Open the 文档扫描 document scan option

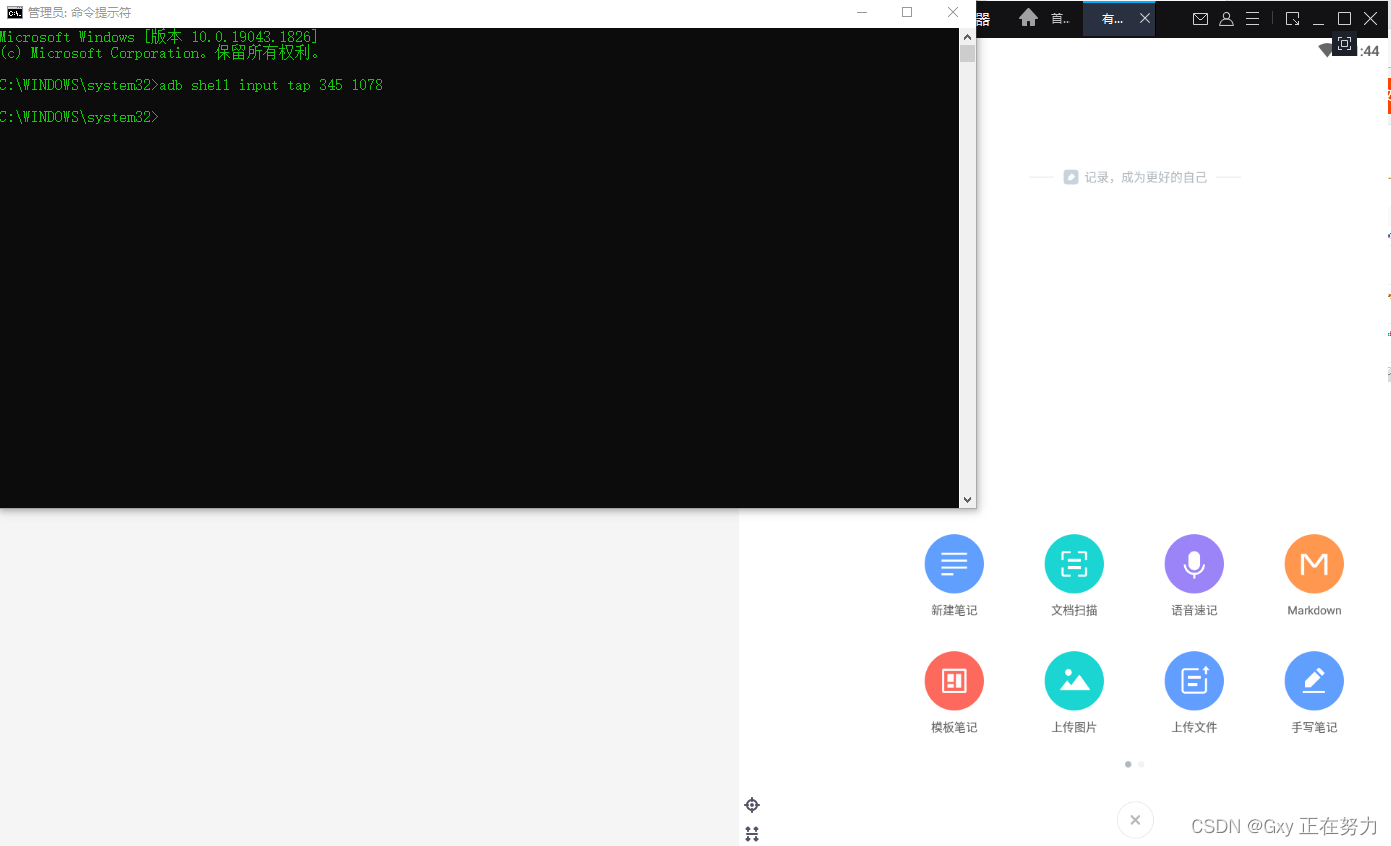click(1074, 564)
